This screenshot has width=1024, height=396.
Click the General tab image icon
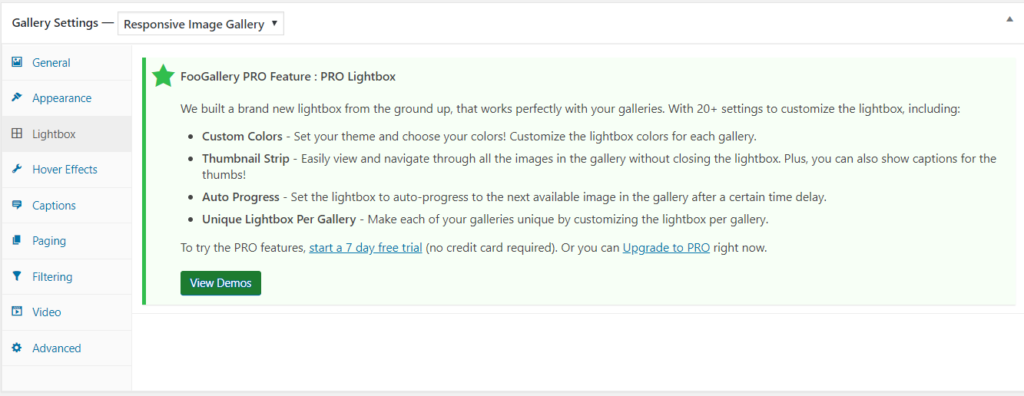pyautogui.click(x=17, y=63)
